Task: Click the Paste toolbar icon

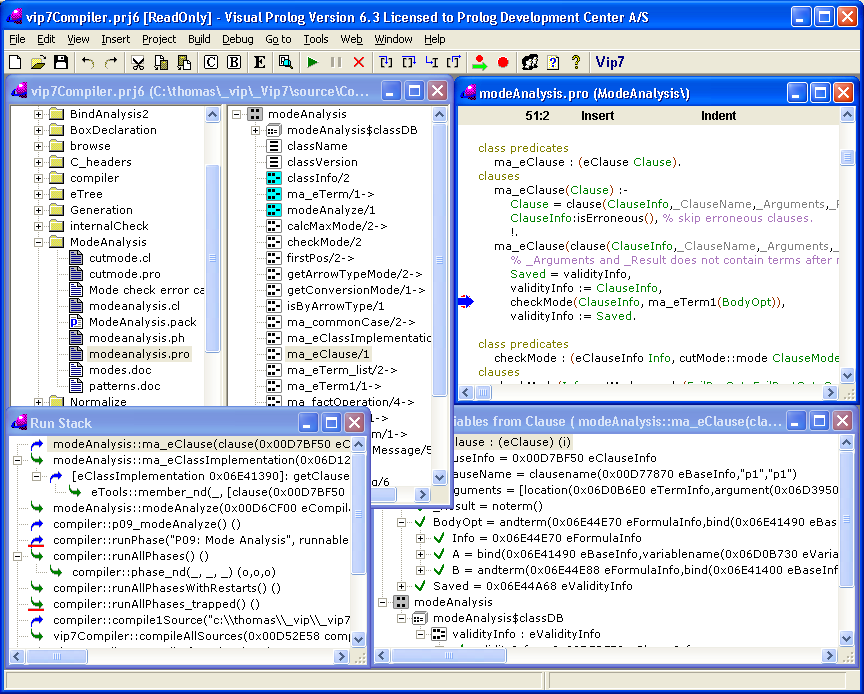Action: [x=184, y=62]
